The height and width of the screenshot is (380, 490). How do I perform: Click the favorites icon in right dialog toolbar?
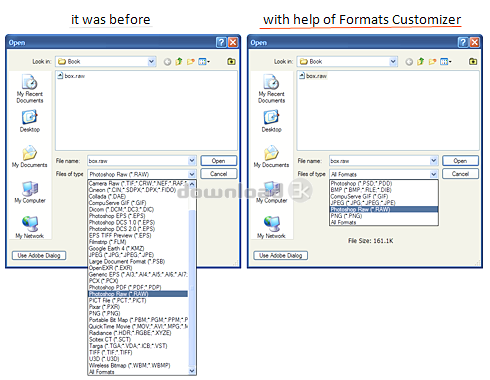(473, 61)
